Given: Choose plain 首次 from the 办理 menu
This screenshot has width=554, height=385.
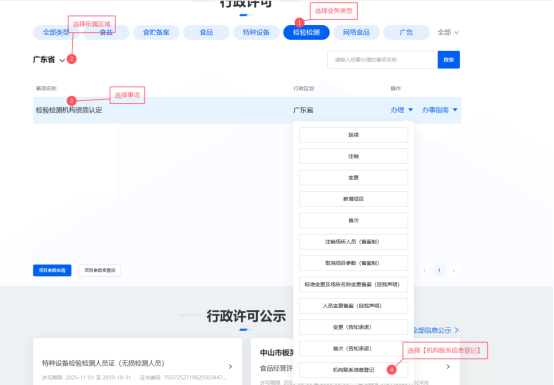Looking at the screenshot, I should tap(353, 220).
